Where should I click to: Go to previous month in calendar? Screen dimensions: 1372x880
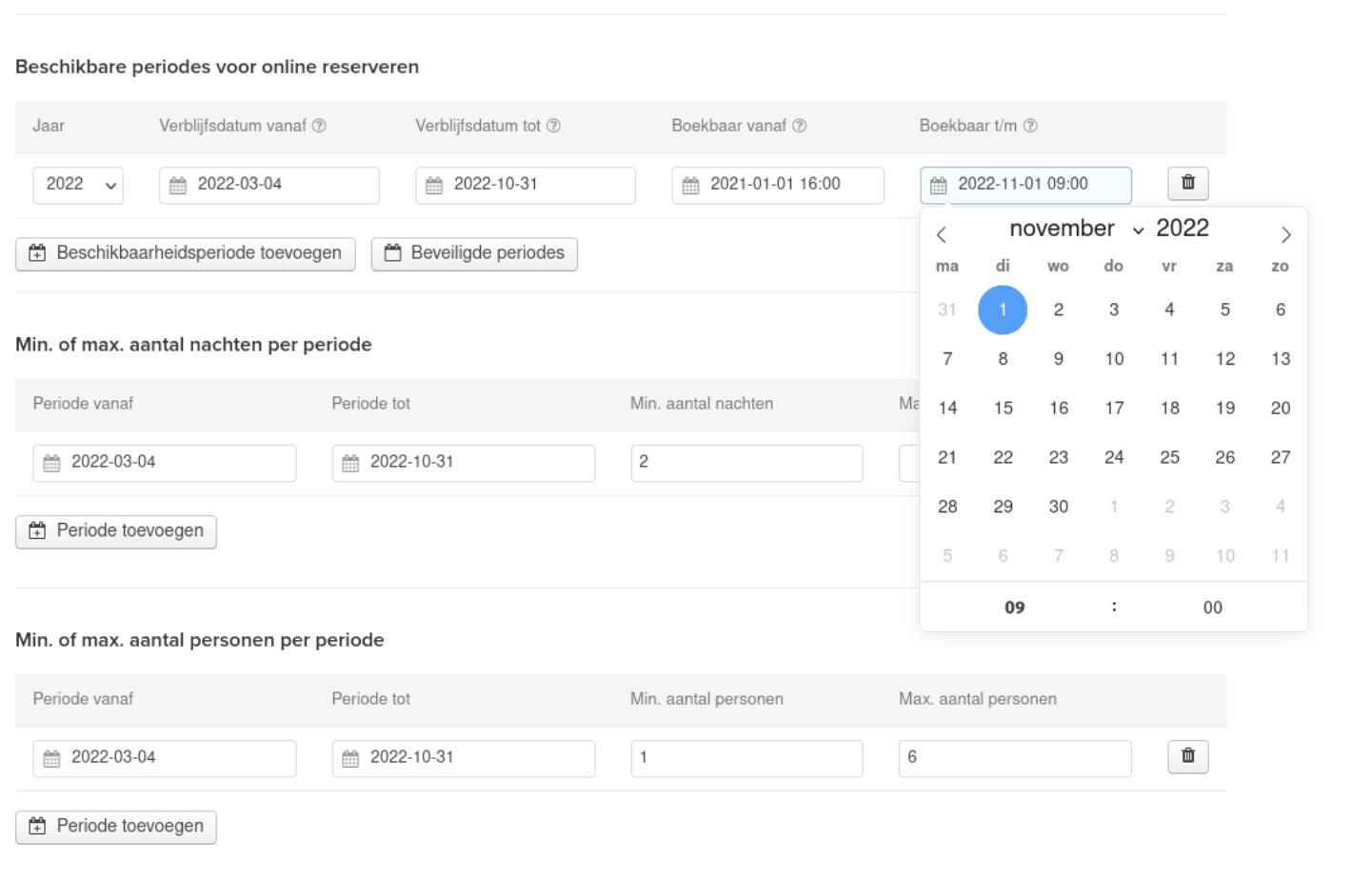(x=941, y=234)
